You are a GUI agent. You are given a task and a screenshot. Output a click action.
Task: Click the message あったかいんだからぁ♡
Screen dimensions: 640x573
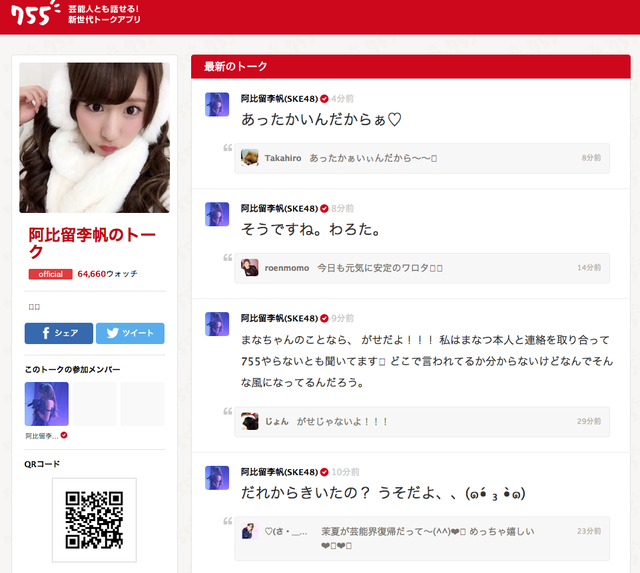(322, 120)
